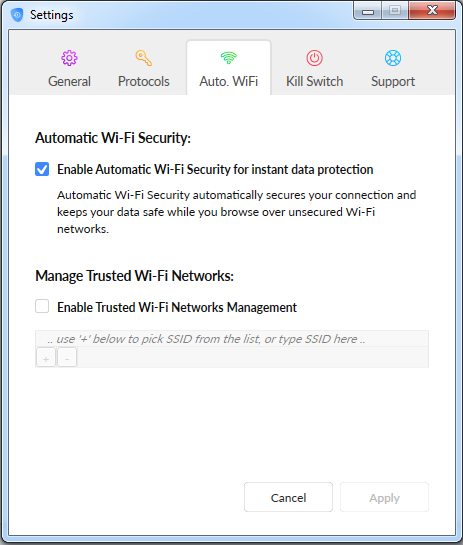463x545 pixels.
Task: Click the blue shield icon in the title bar
Action: point(17,15)
